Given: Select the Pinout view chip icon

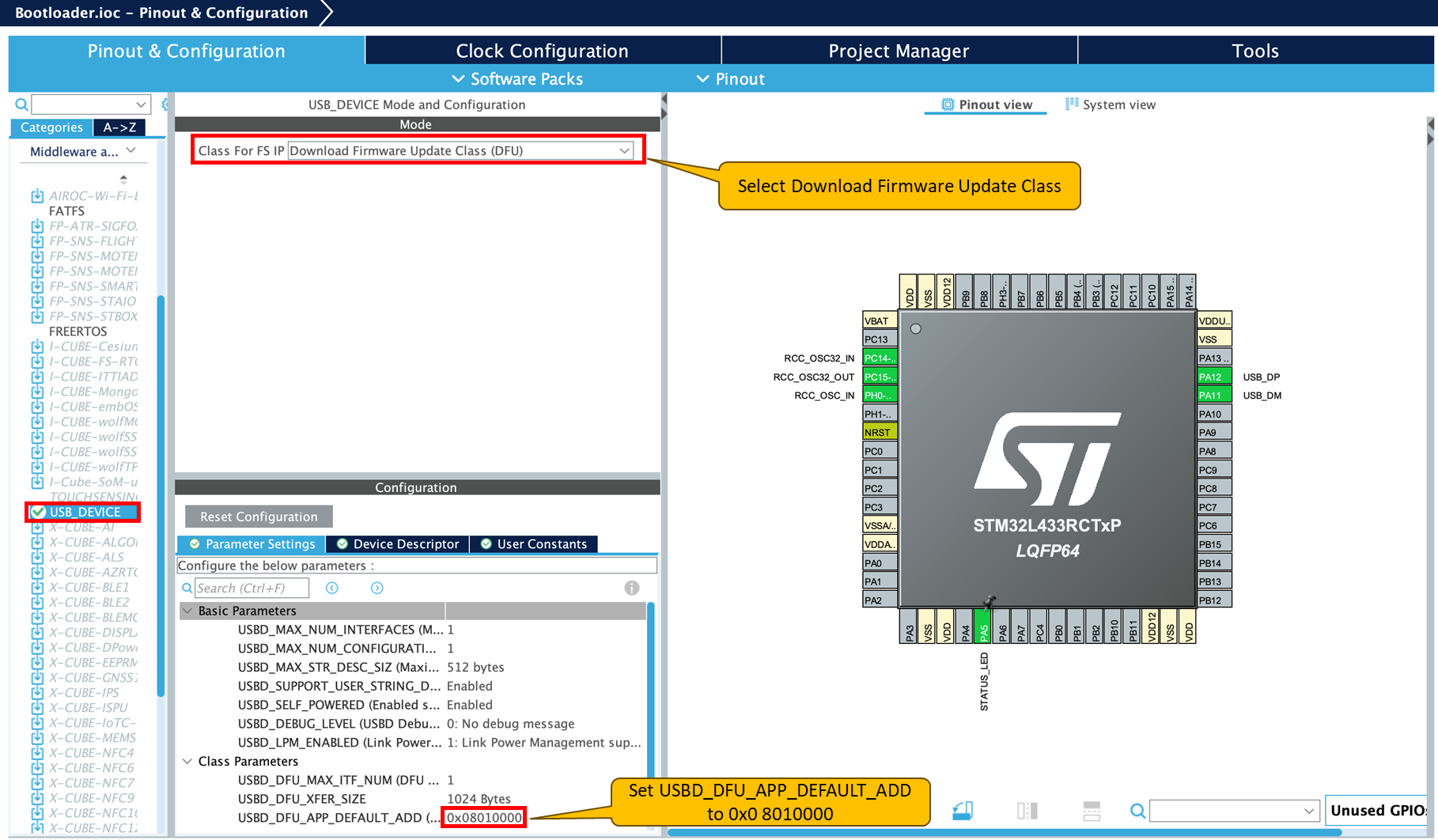Looking at the screenshot, I should [x=947, y=104].
